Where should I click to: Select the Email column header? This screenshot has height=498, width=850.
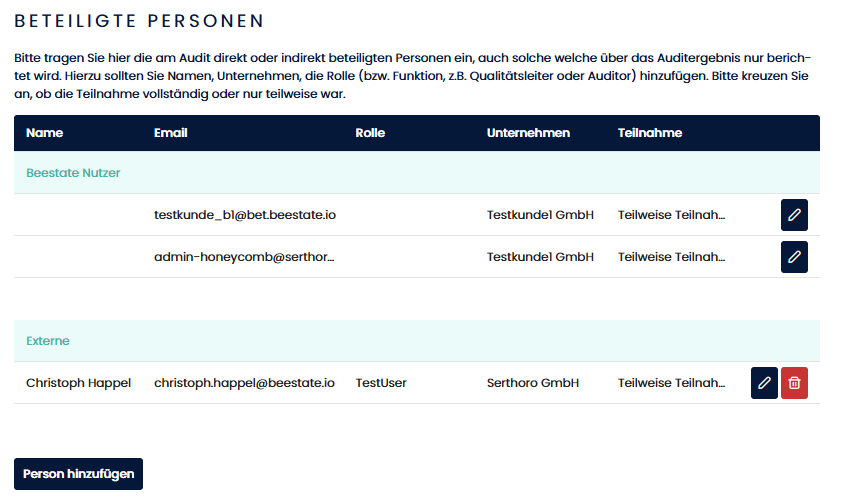pyautogui.click(x=171, y=133)
